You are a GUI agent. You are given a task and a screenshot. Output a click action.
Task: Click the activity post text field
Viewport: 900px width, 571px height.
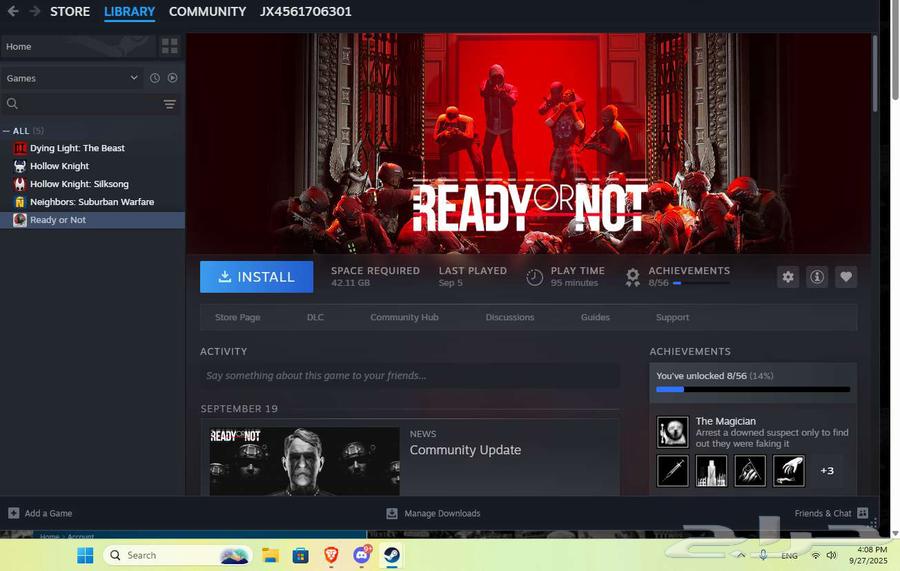coord(410,375)
